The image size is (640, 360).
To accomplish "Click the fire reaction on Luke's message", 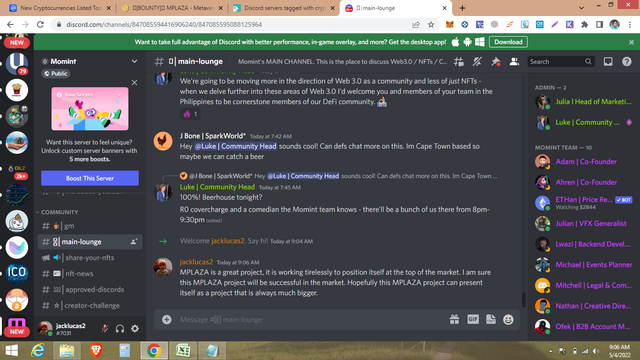I will click(x=190, y=114).
